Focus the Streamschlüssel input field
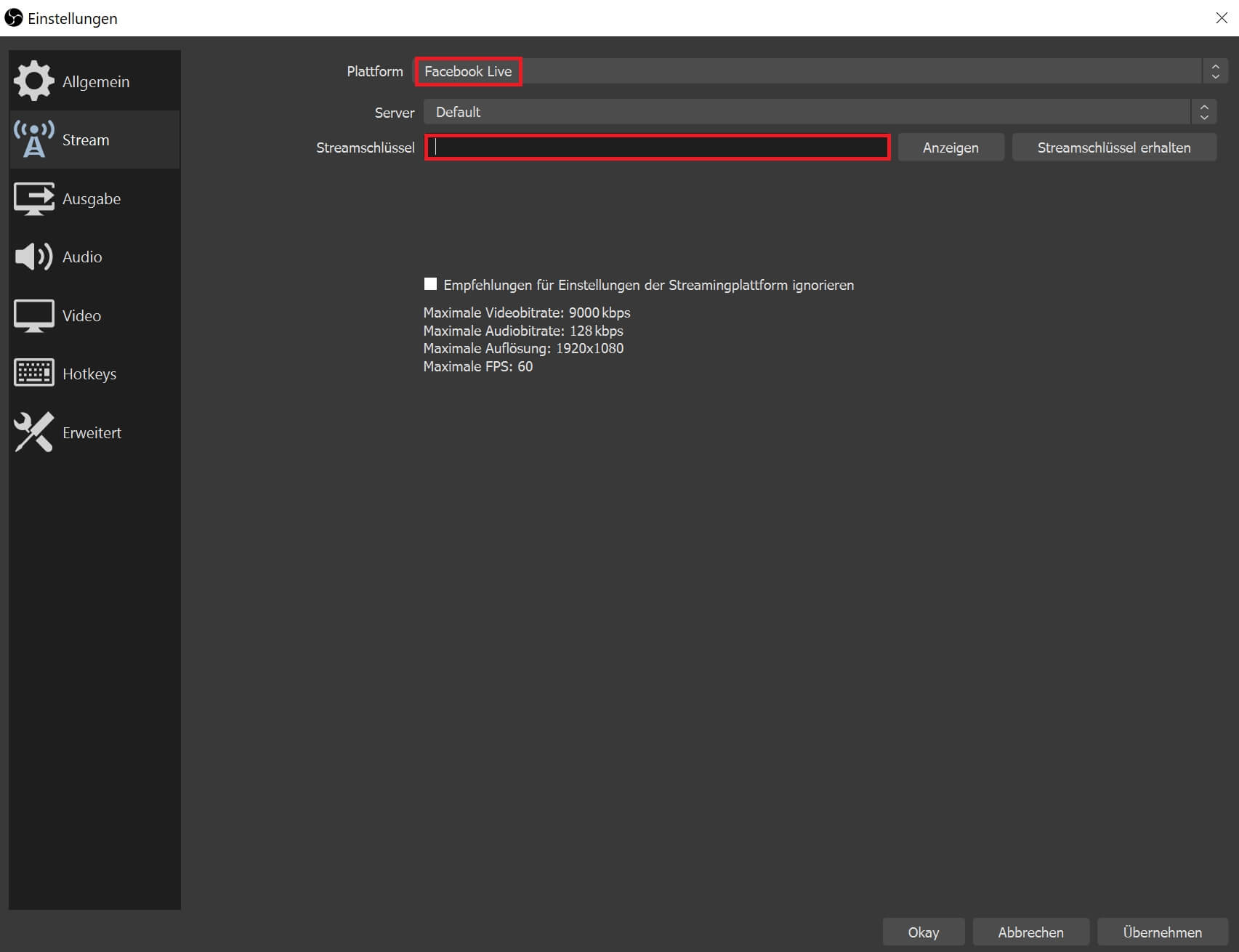Screen dimensions: 1239x952 pyautogui.click(x=657, y=148)
